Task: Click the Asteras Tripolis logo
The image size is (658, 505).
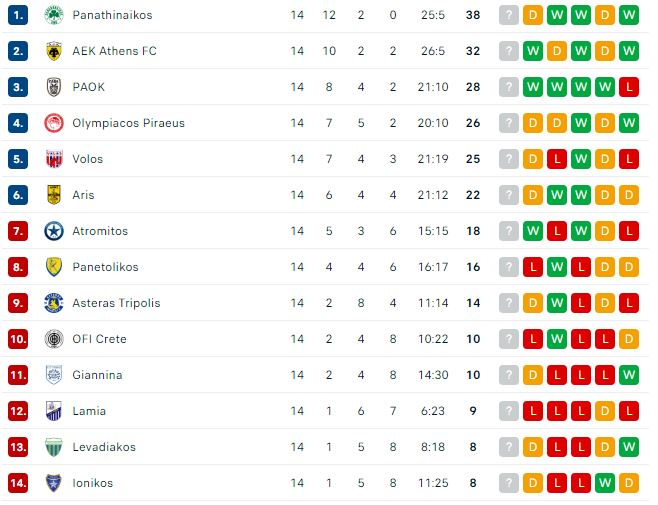Action: [x=54, y=303]
